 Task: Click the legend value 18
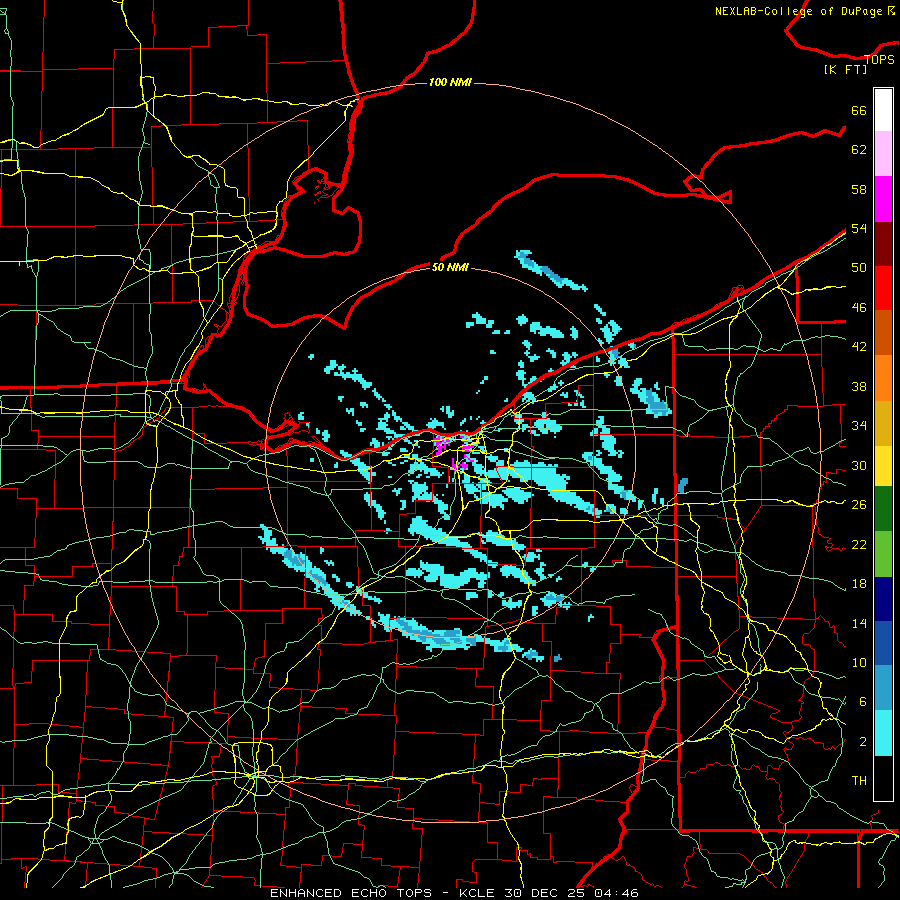(x=859, y=584)
